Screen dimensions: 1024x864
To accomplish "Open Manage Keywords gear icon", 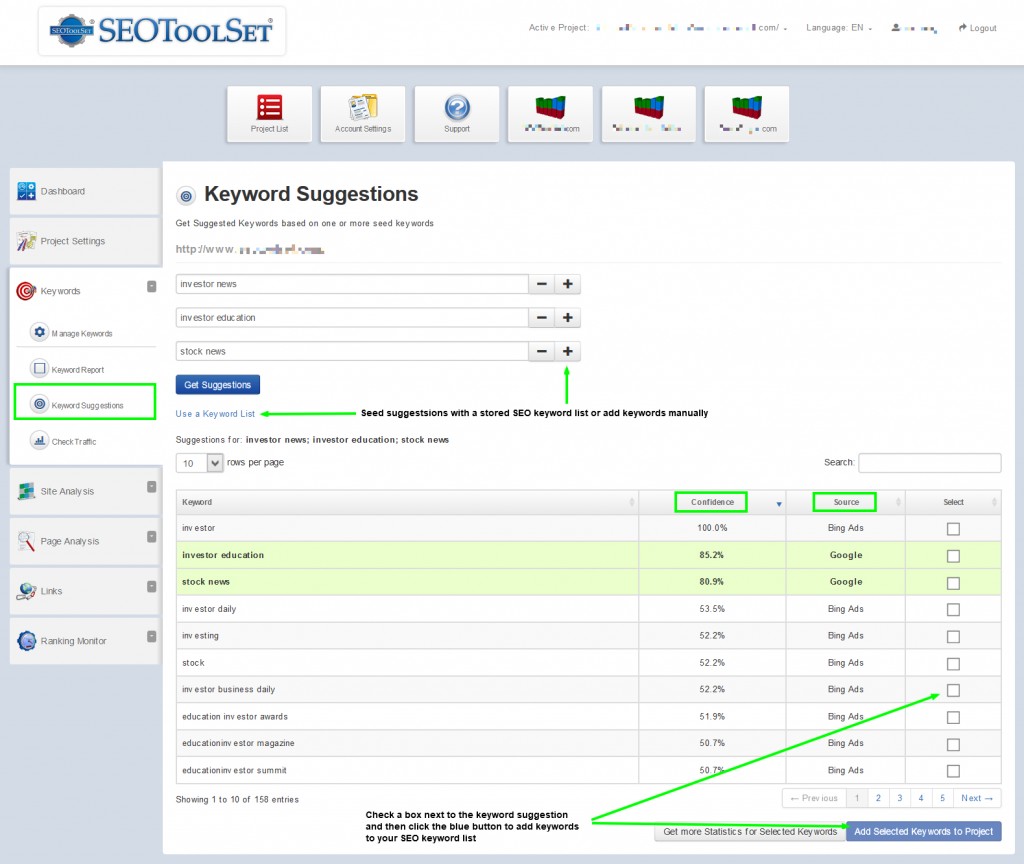I will 40,332.
